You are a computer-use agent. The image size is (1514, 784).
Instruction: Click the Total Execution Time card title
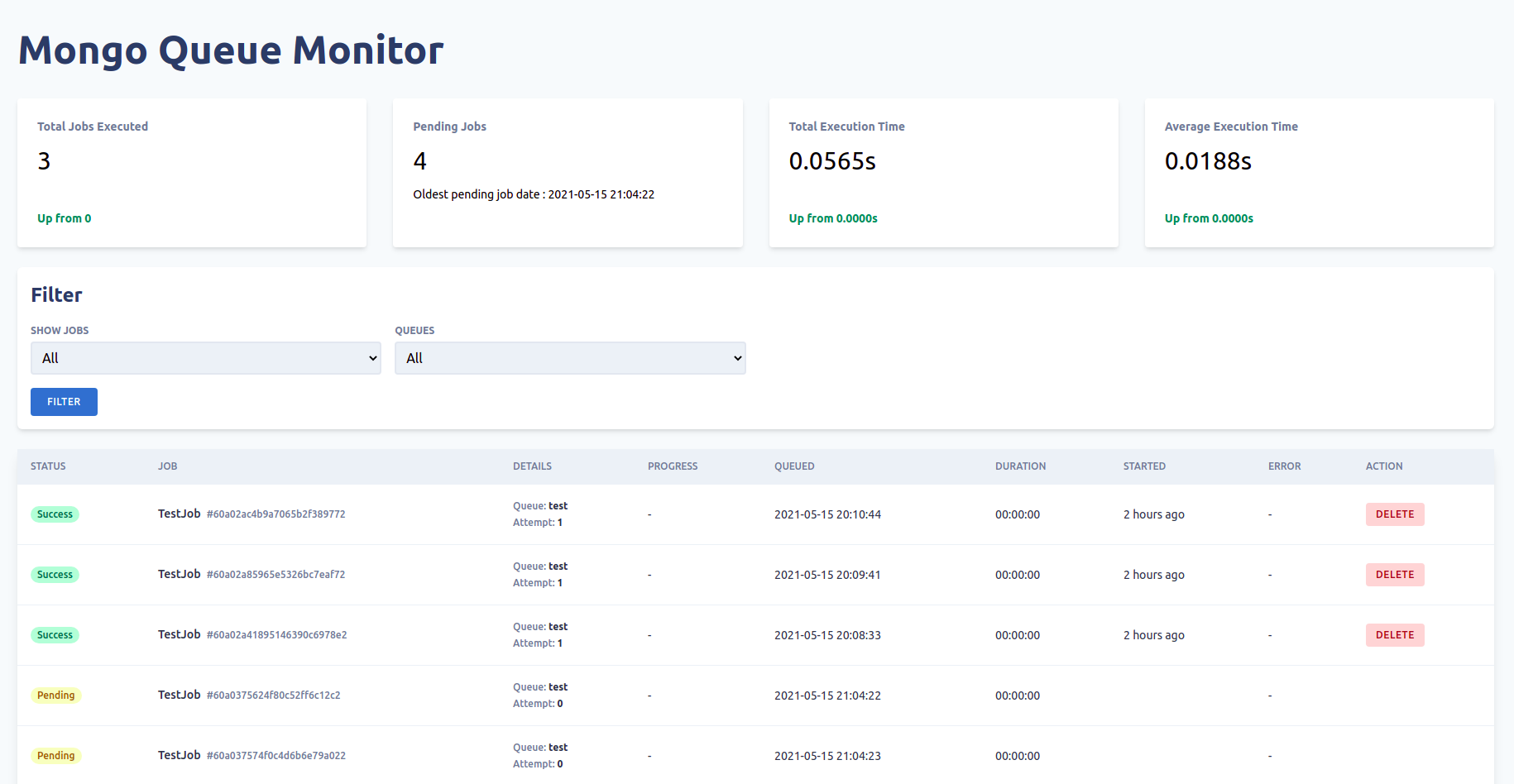(846, 127)
